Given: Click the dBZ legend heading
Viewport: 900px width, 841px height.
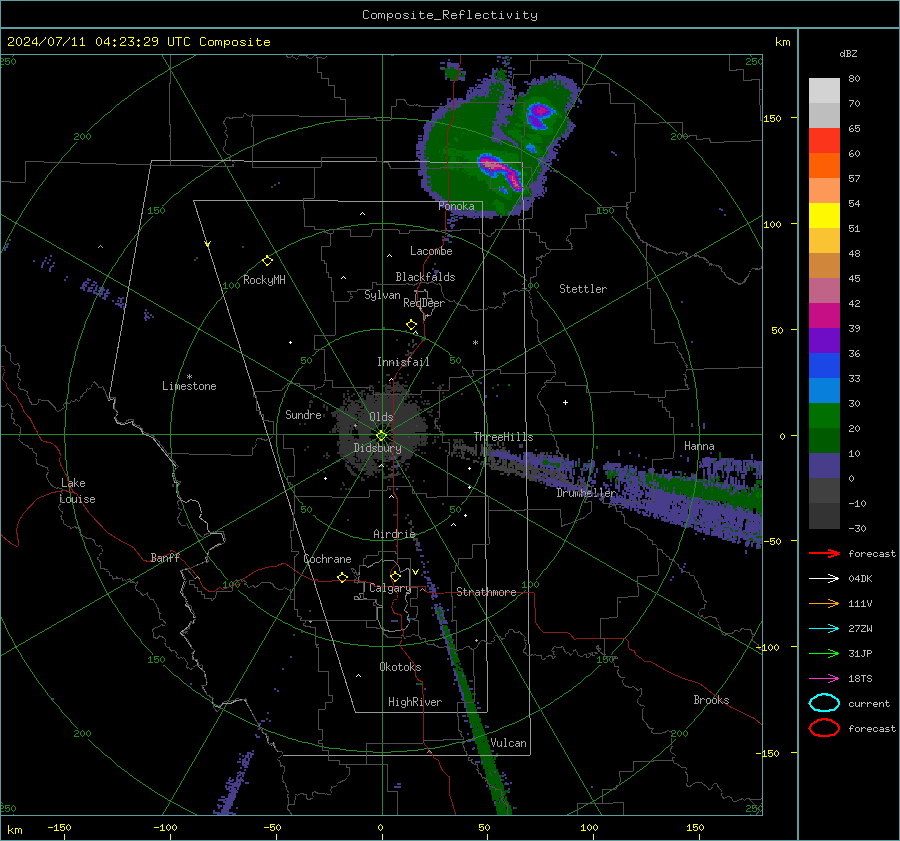Looking at the screenshot, I should [848, 53].
